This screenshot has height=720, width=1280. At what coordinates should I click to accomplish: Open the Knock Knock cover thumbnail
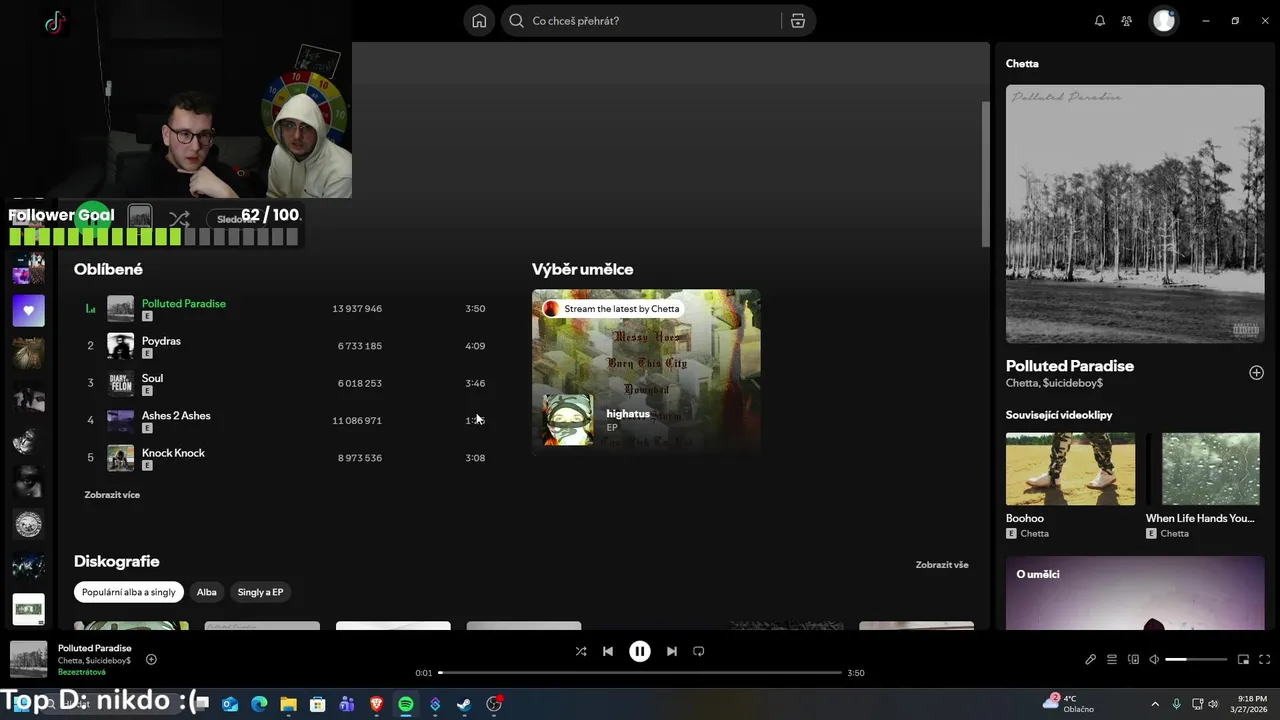pos(121,458)
